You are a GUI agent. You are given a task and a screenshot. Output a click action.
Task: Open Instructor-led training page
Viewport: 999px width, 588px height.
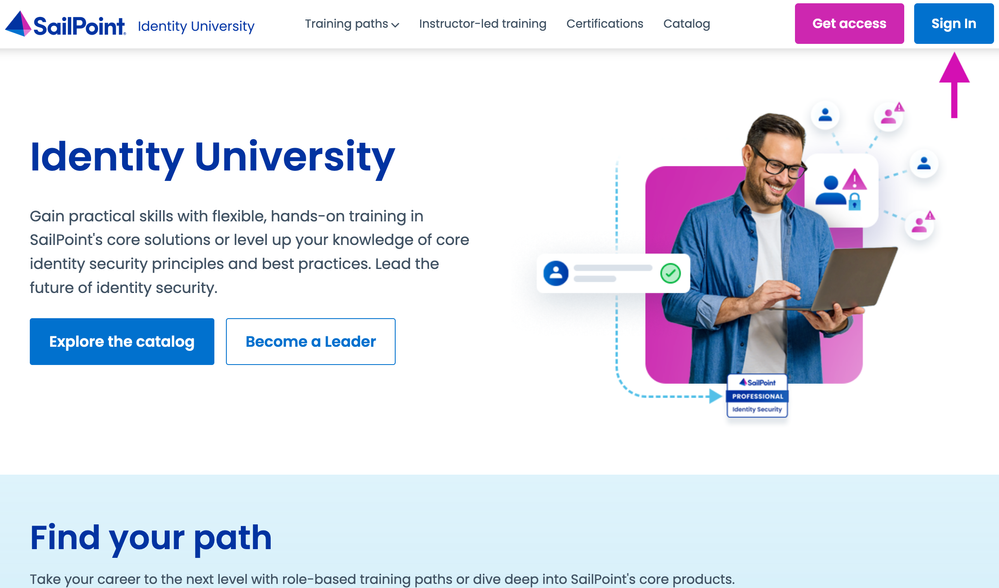[x=482, y=24]
